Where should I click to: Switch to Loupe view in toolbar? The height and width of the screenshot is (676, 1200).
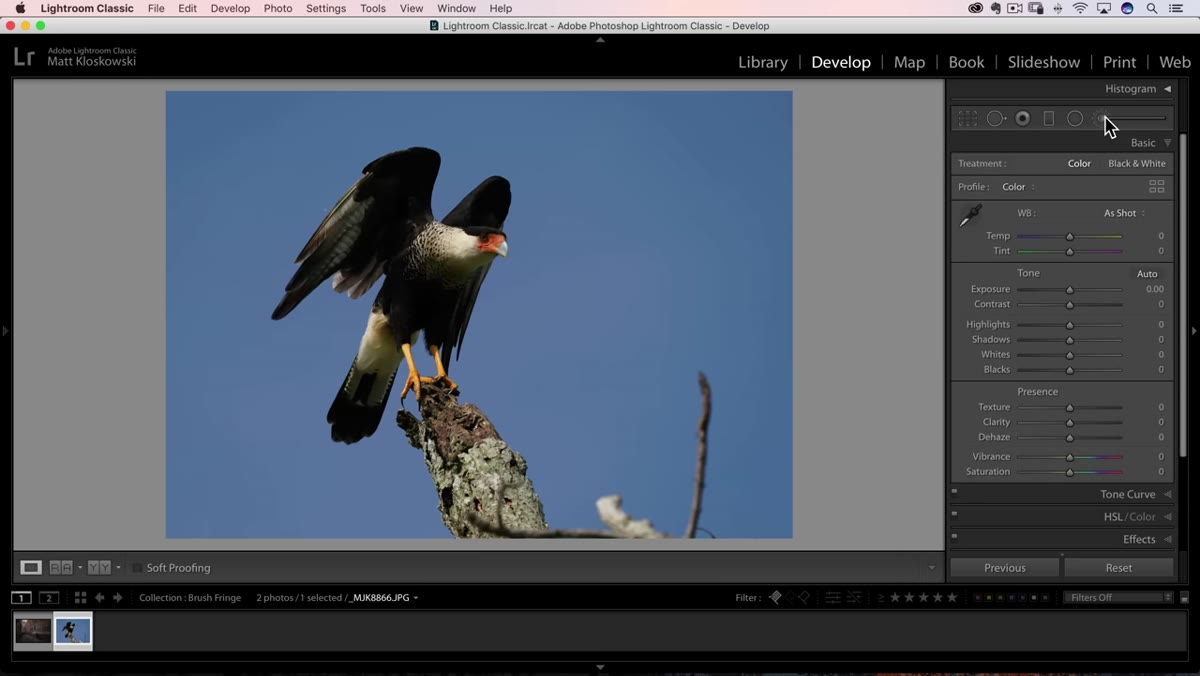pos(31,567)
